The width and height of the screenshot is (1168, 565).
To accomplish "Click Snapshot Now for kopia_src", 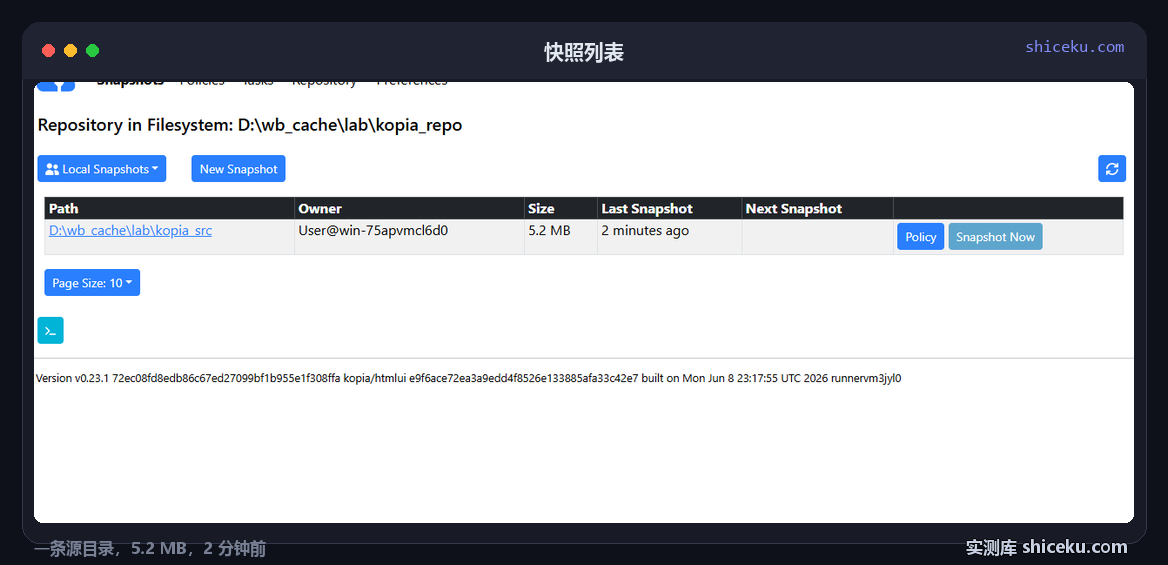I will pyautogui.click(x=995, y=236).
